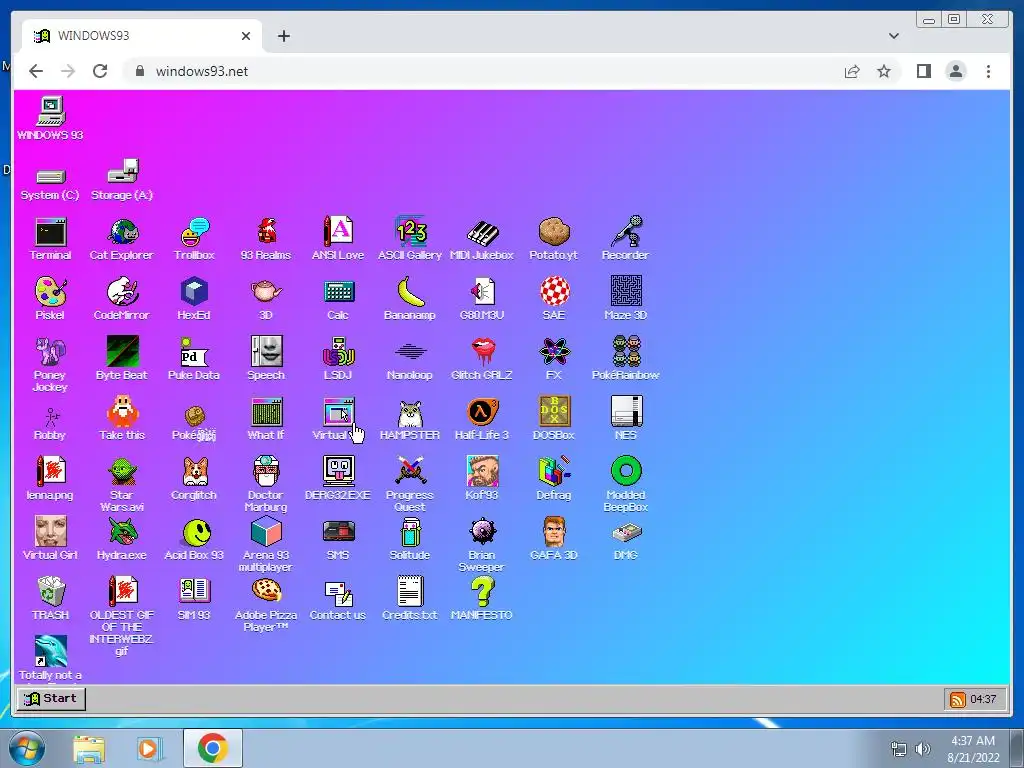The image size is (1024, 768).
Task: Open MANIFESTO question mark icon
Action: (482, 592)
